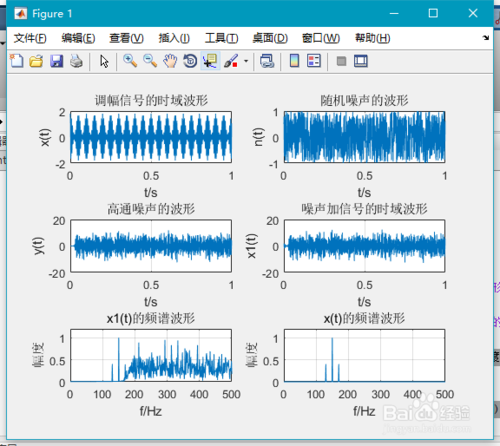Toggle the Data Cursor tool
This screenshot has height=446, width=500.
(x=210, y=61)
